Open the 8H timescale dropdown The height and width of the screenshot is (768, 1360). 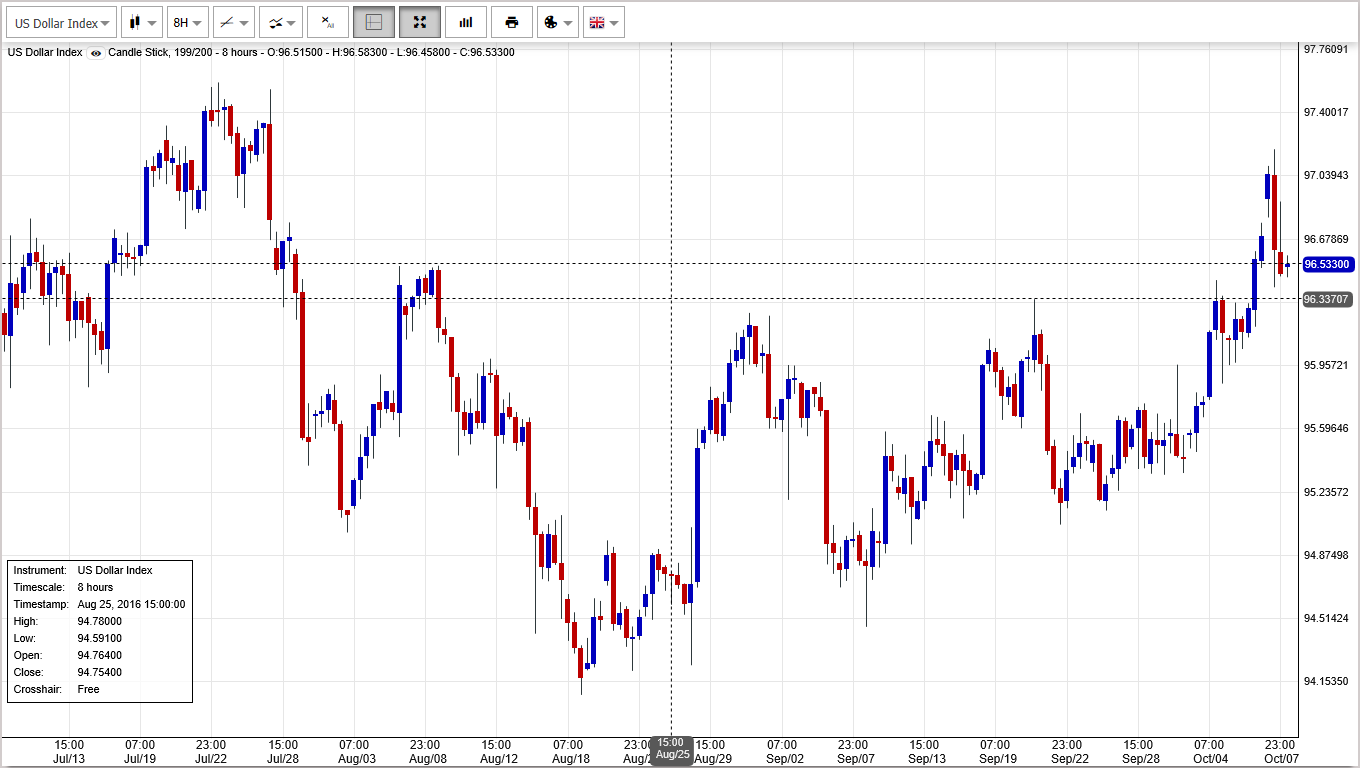click(188, 22)
